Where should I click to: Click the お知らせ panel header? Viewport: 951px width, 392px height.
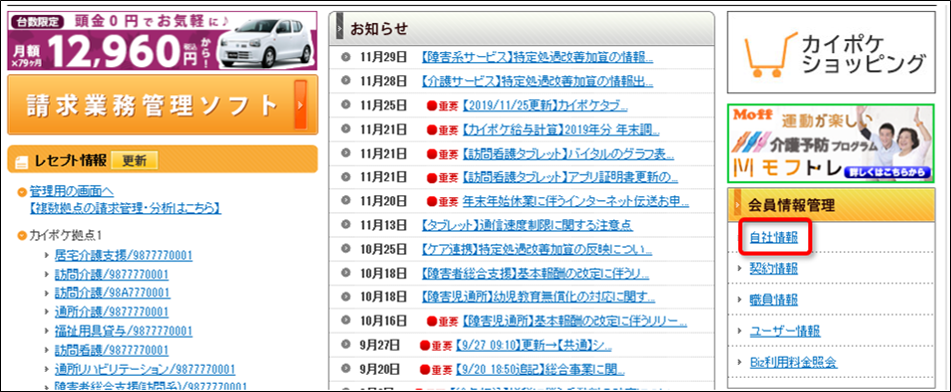[522, 29]
